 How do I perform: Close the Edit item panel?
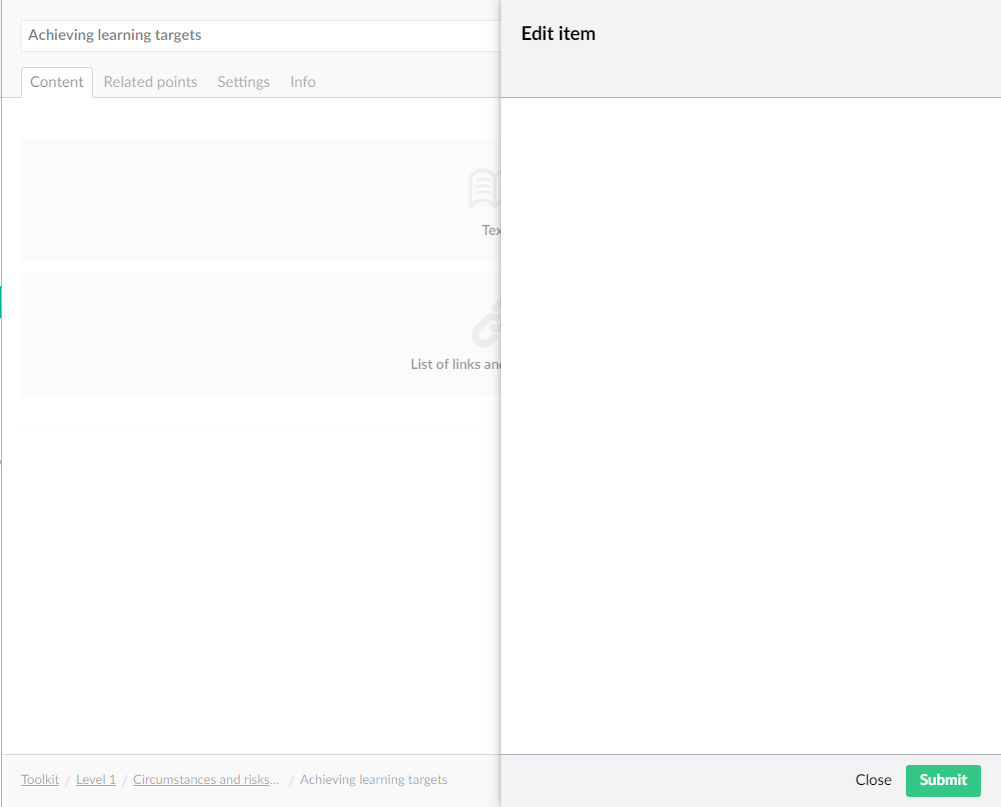coord(873,780)
